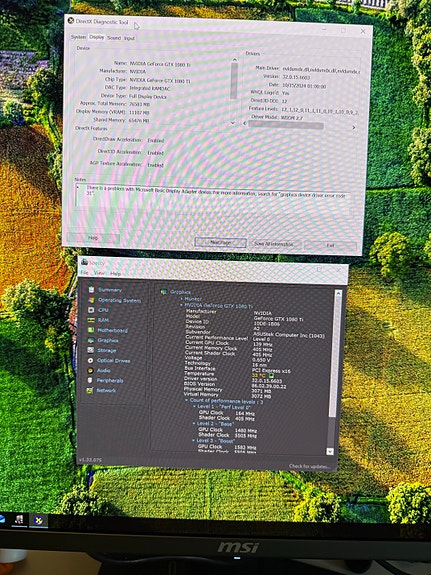Open the Summary section icon in Speccy
This screenshot has height=575, width=431.
pos(91,290)
